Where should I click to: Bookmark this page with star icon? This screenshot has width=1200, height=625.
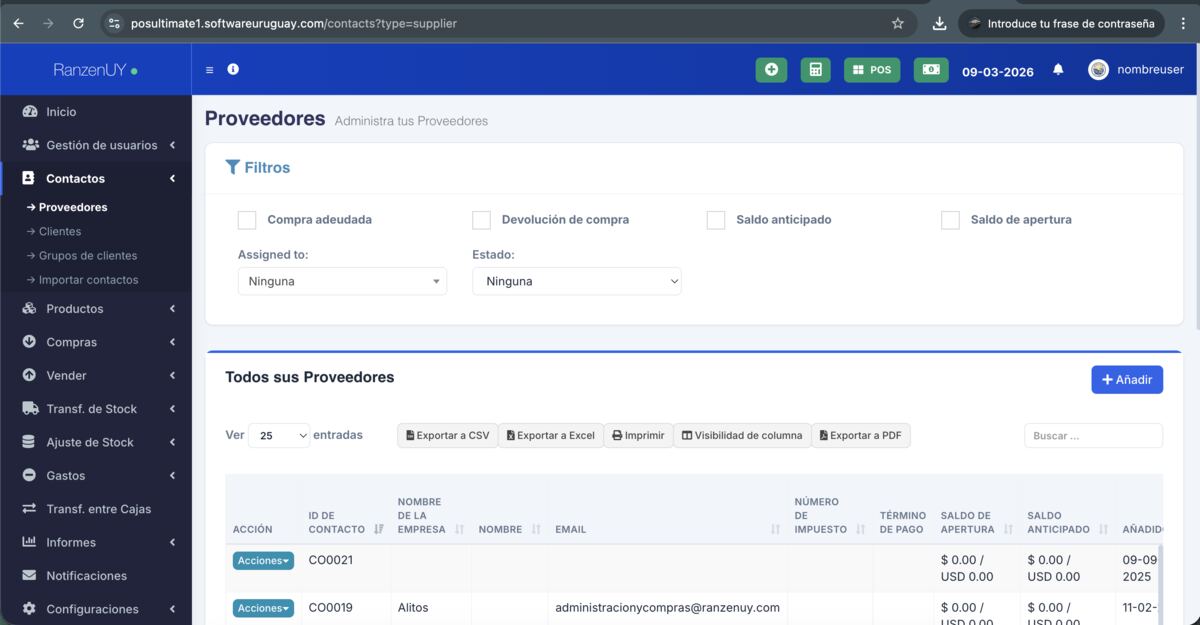(897, 23)
